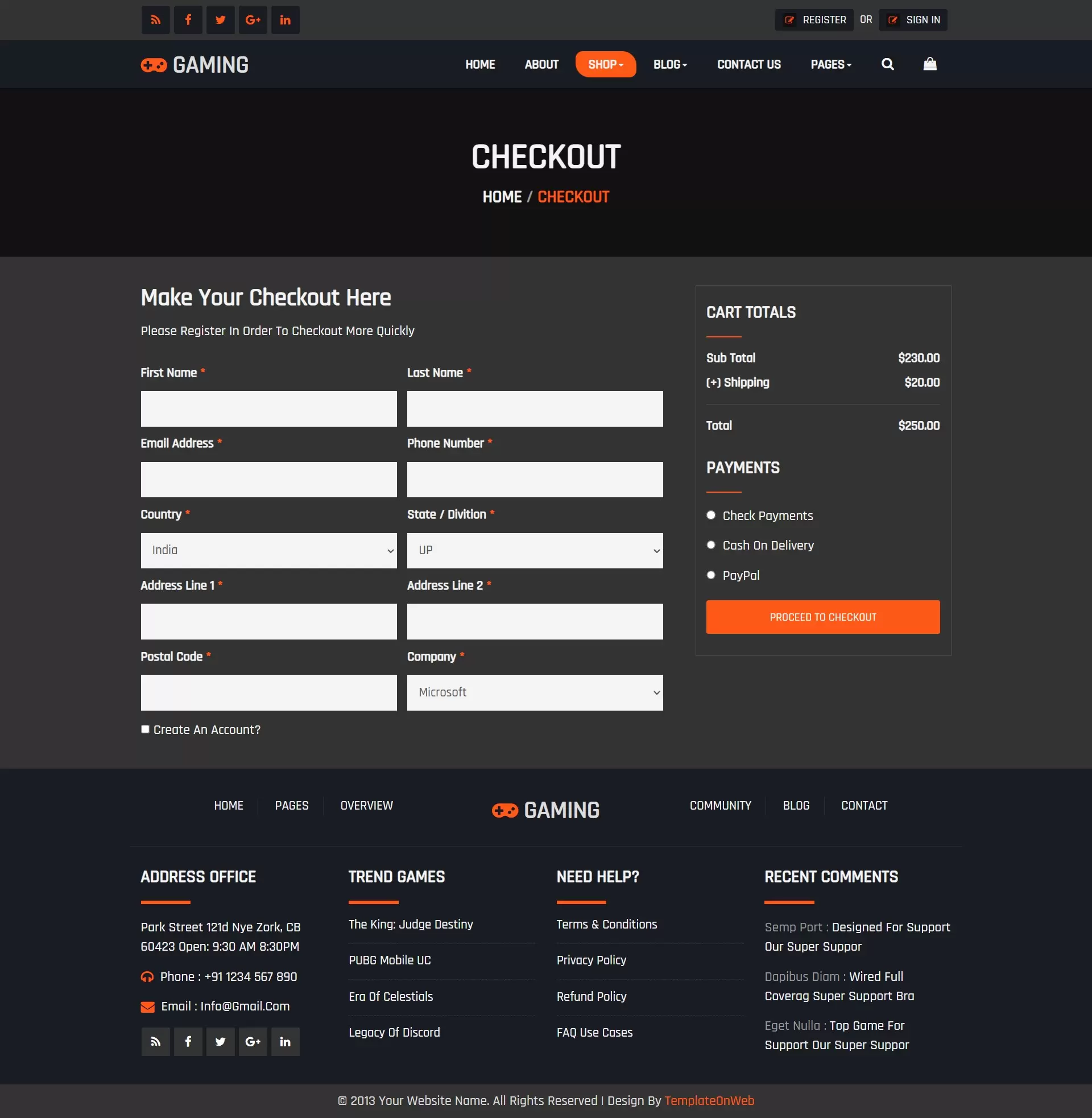Open About in main navigation

coord(541,64)
